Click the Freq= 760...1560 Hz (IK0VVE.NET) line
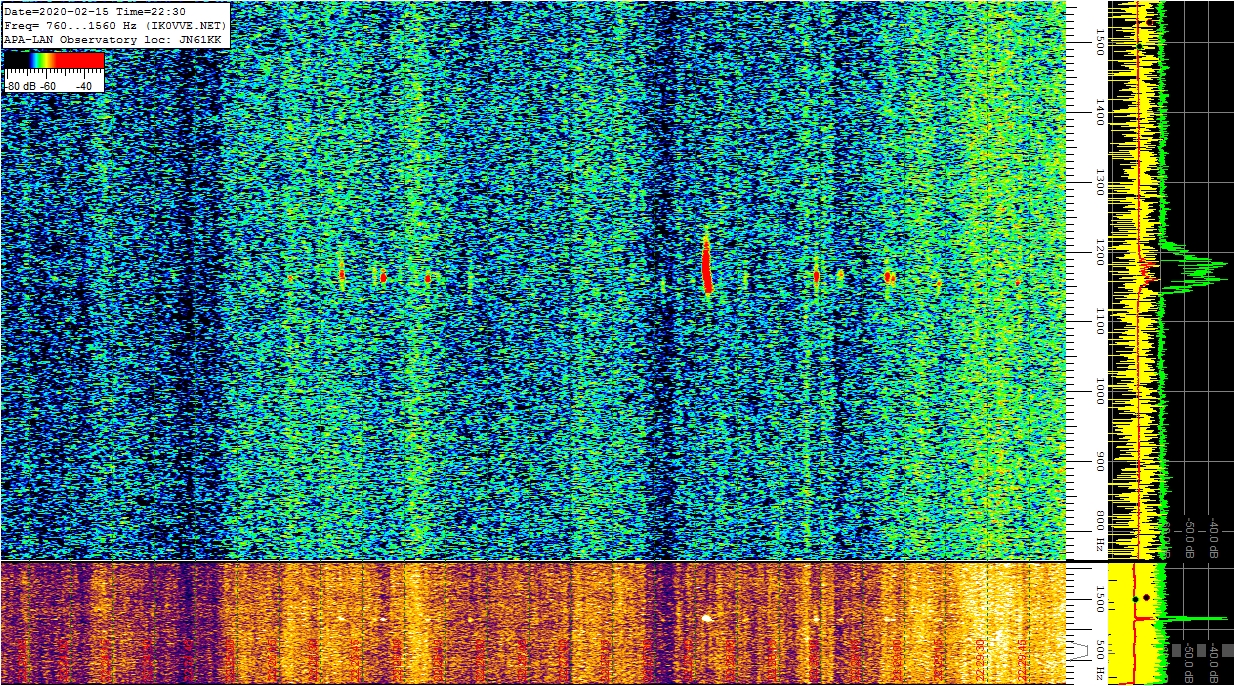Image resolution: width=1235 pixels, height=686 pixels. point(115,25)
